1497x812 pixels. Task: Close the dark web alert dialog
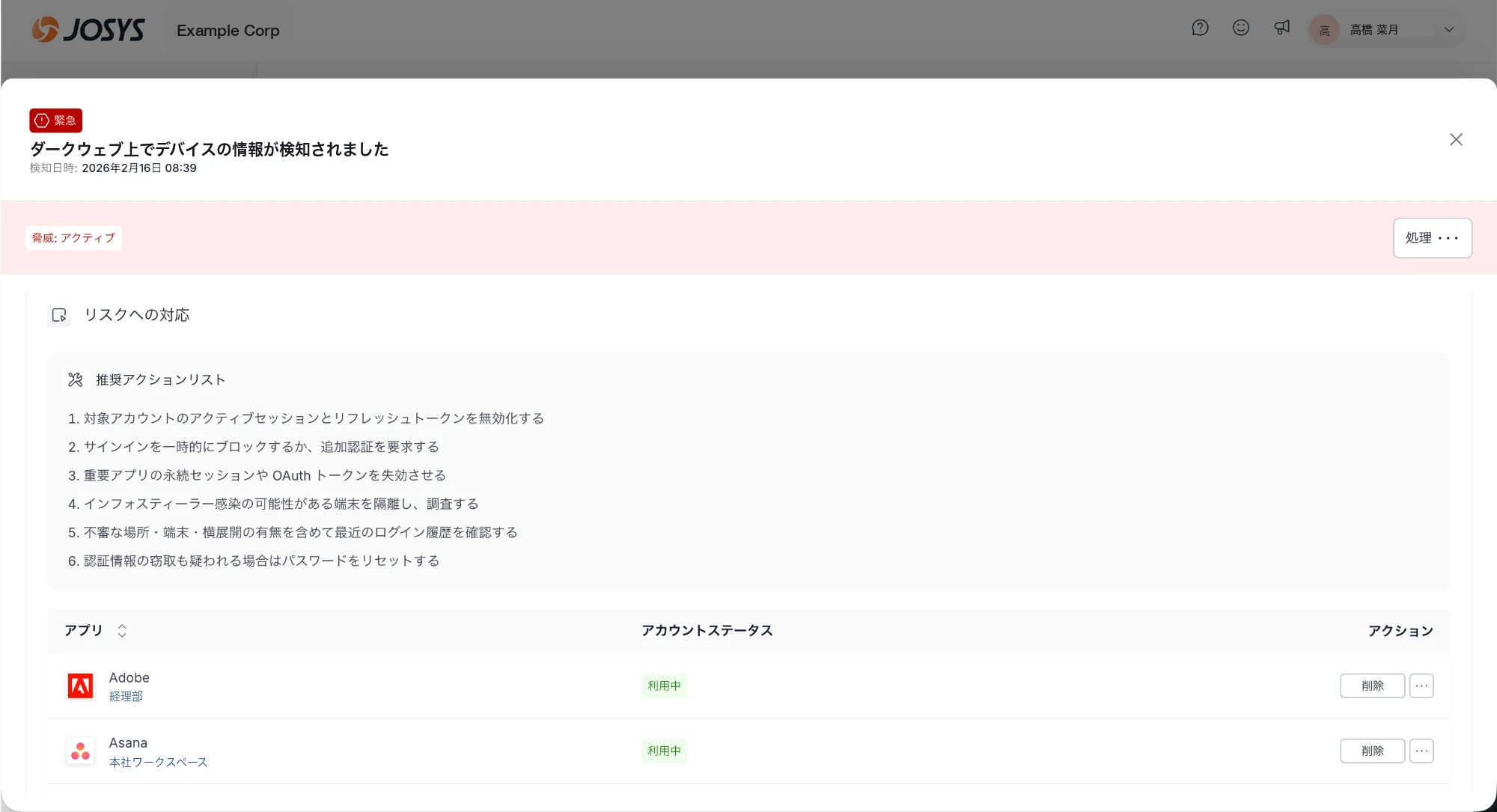click(1456, 139)
